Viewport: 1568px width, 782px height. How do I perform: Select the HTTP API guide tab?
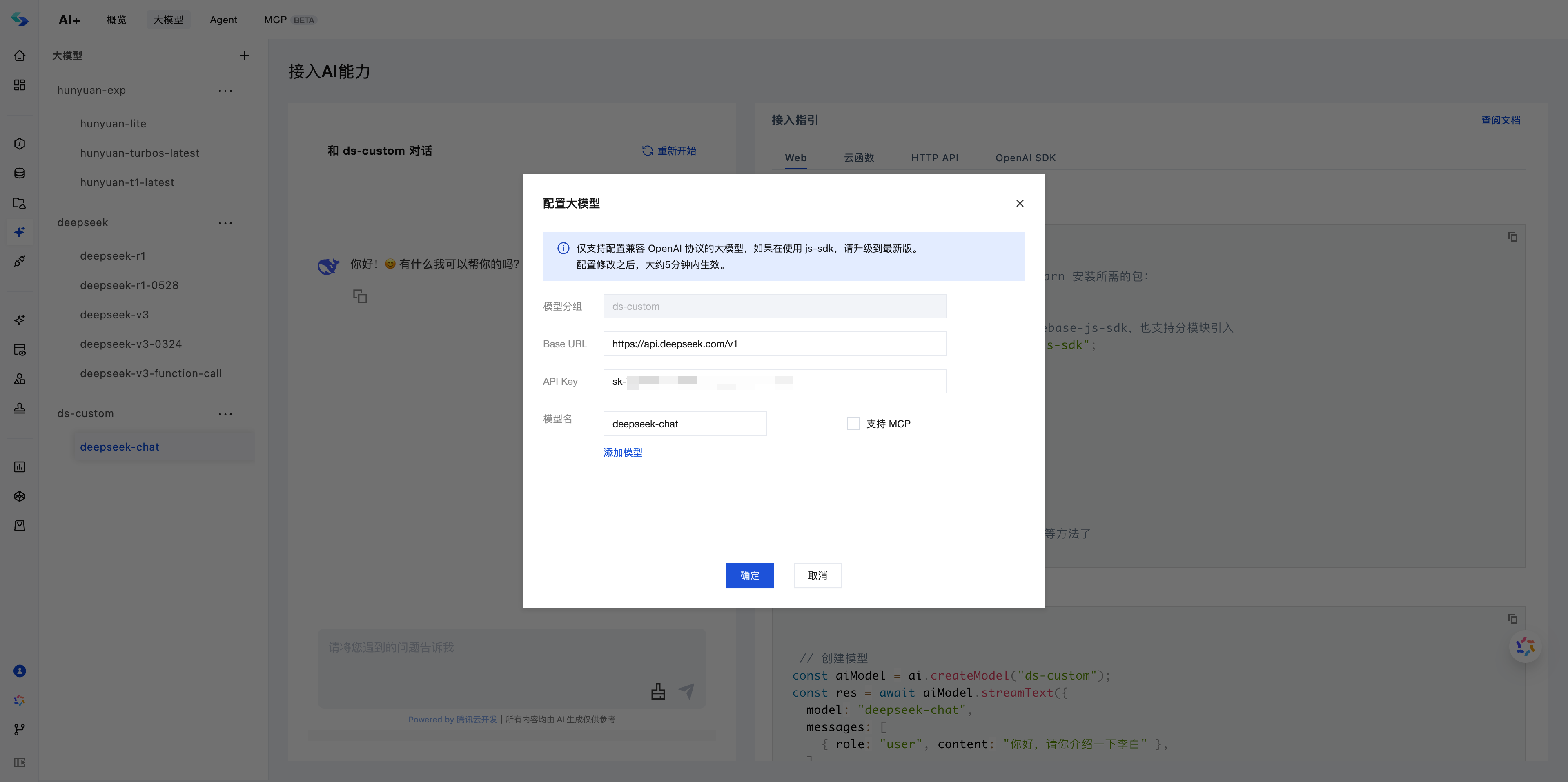(x=934, y=158)
